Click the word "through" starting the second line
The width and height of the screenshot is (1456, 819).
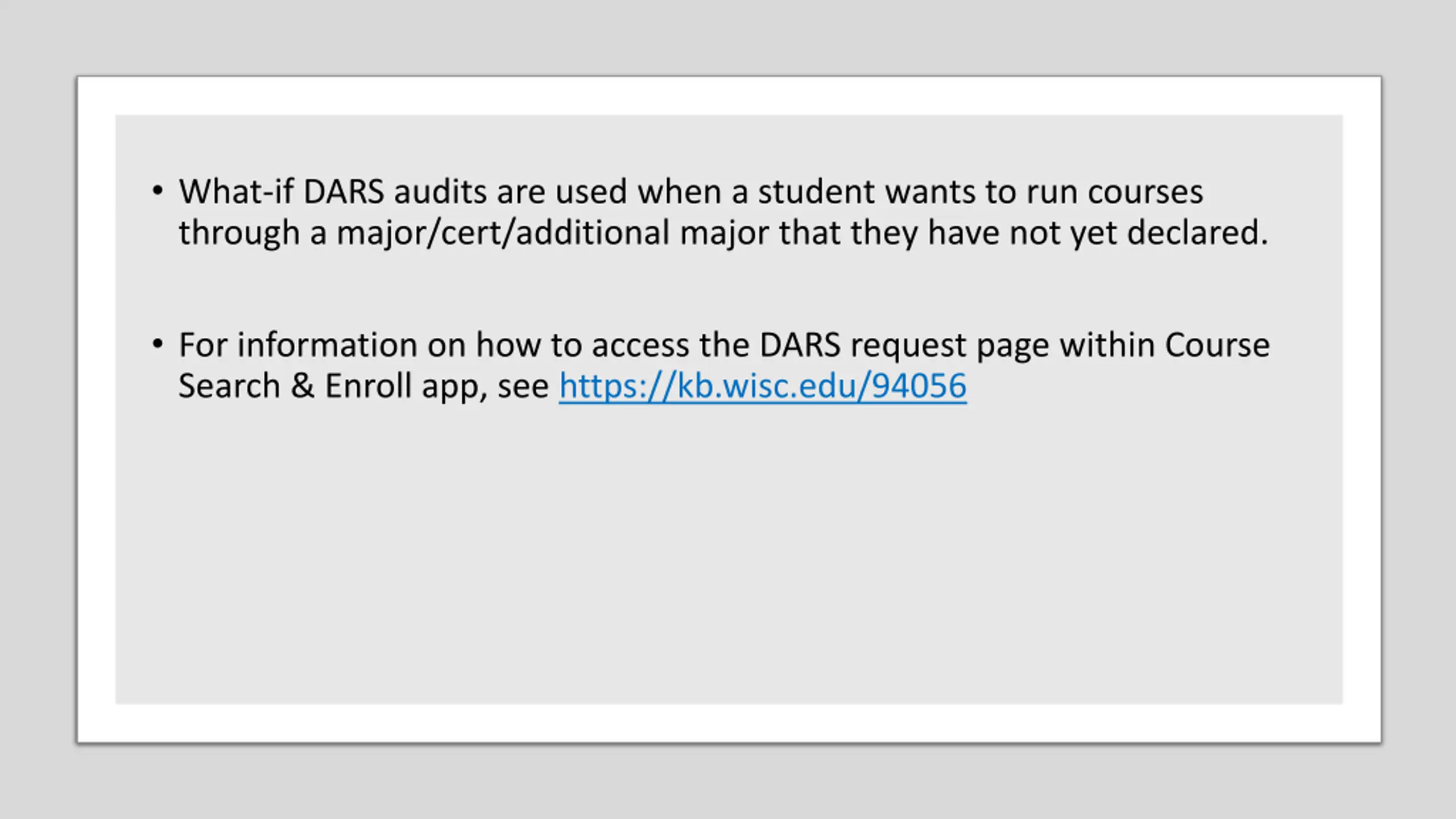tap(239, 233)
